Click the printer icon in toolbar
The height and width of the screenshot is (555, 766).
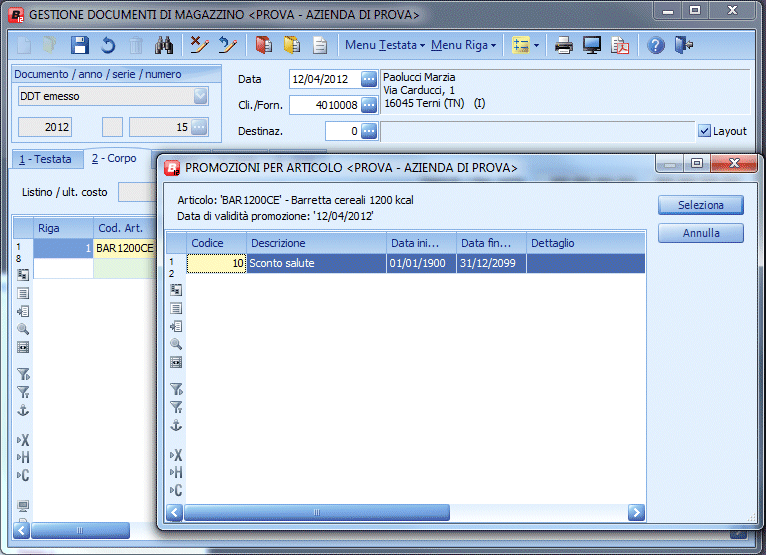click(x=564, y=45)
